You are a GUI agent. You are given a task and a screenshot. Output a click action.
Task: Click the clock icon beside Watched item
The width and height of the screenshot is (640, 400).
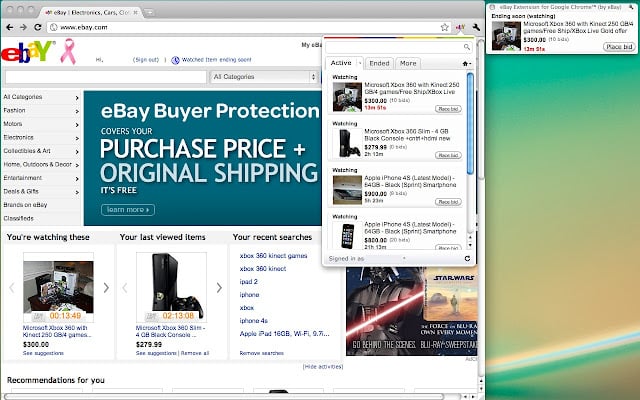pyautogui.click(x=175, y=60)
